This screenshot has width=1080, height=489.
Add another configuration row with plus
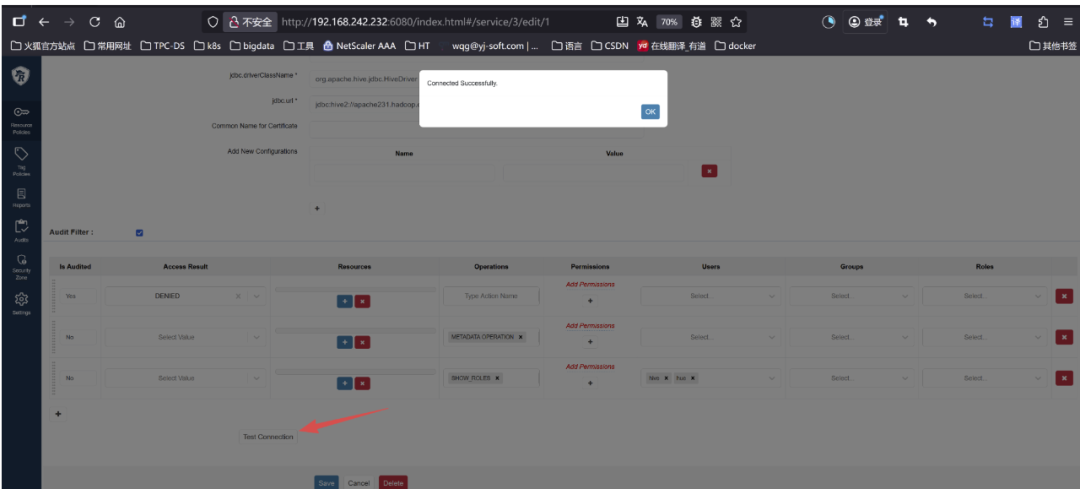[x=317, y=208]
